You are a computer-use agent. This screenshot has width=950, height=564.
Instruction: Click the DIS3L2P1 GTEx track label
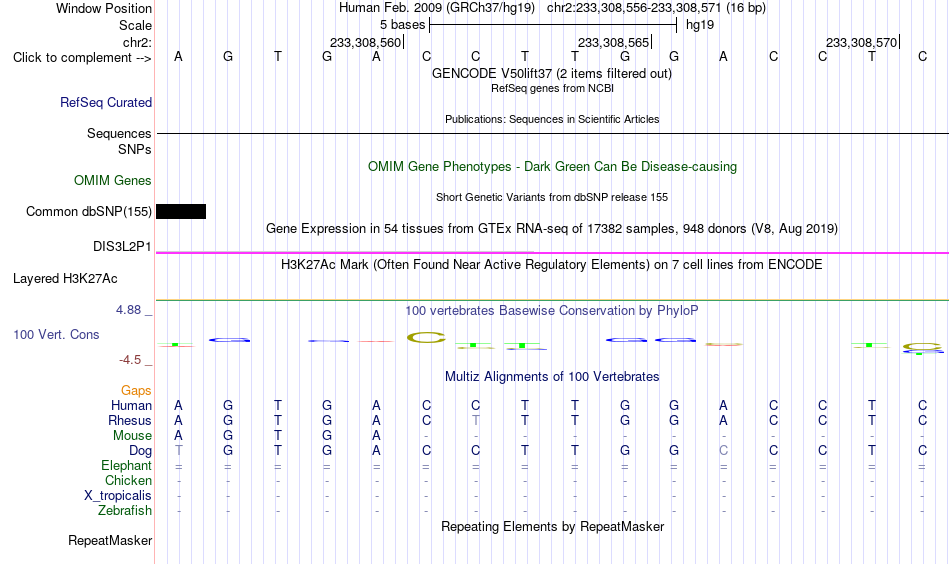tap(122, 247)
